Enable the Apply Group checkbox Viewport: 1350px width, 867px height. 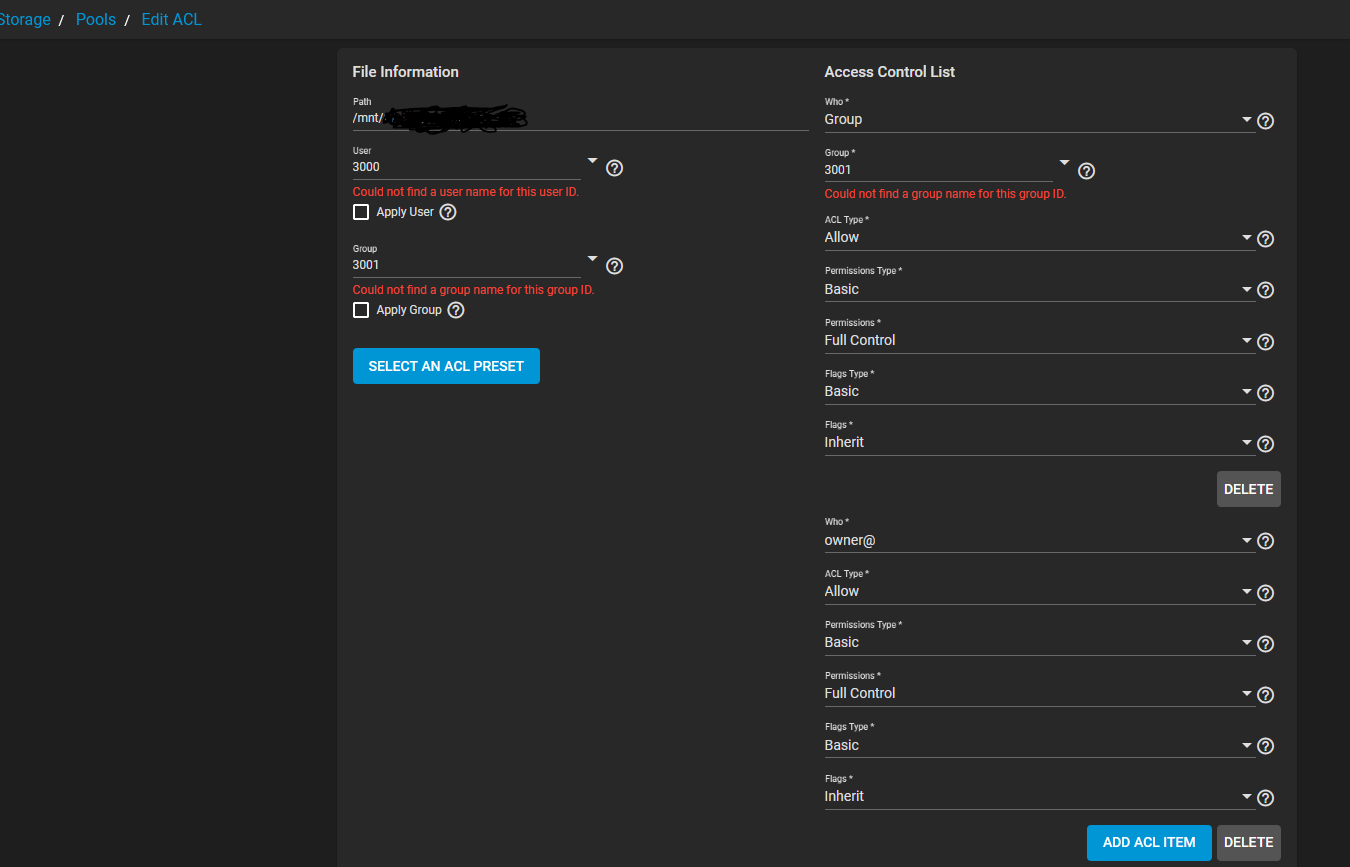coord(361,310)
